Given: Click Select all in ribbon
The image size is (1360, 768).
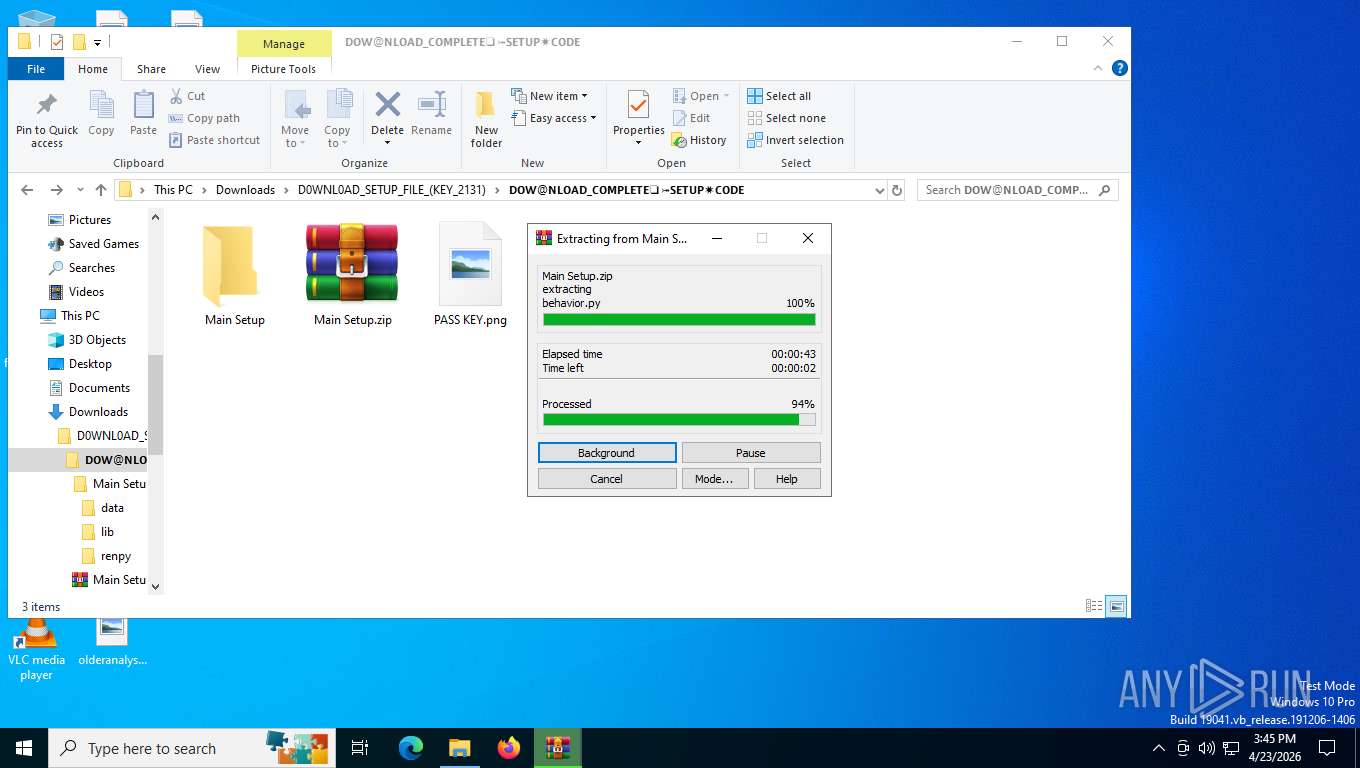Looking at the screenshot, I should pos(779,96).
